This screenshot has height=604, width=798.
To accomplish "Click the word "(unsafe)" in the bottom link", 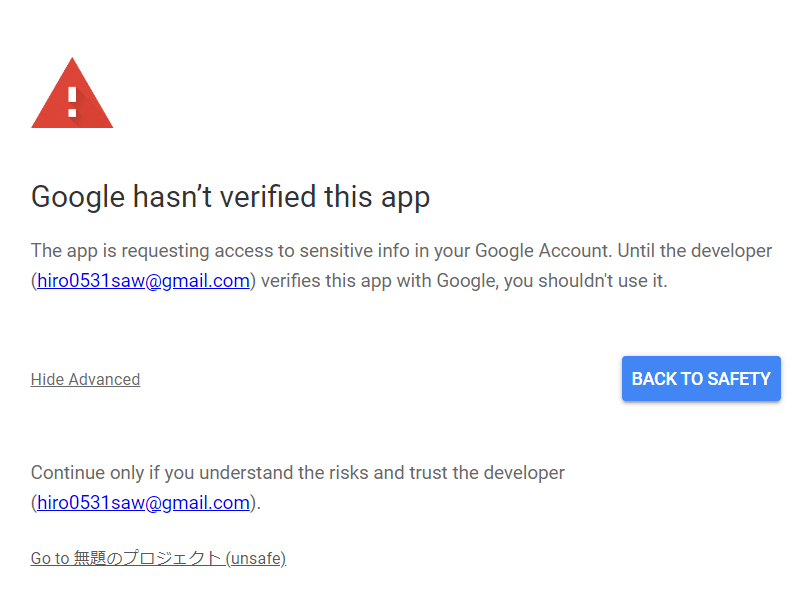I will (x=256, y=558).
